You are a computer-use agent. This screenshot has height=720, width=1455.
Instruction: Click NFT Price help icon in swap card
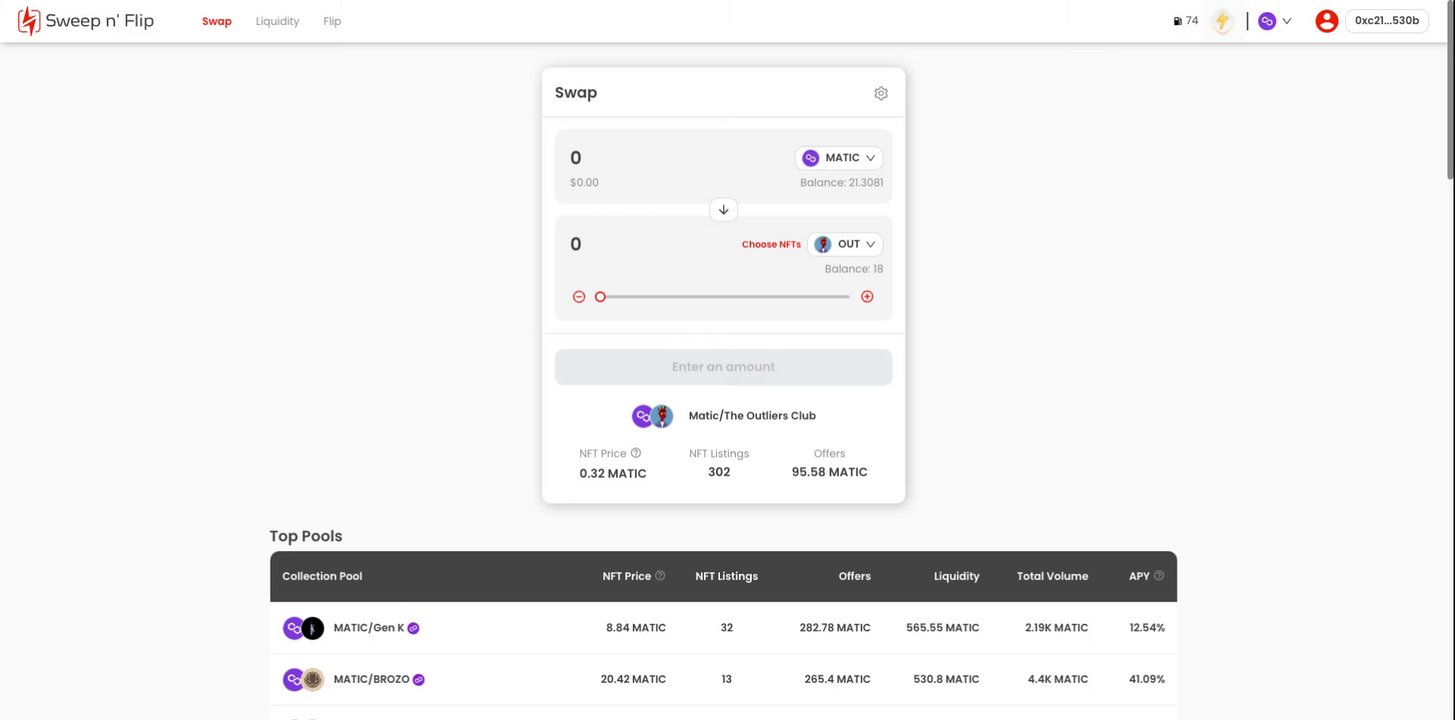636,453
